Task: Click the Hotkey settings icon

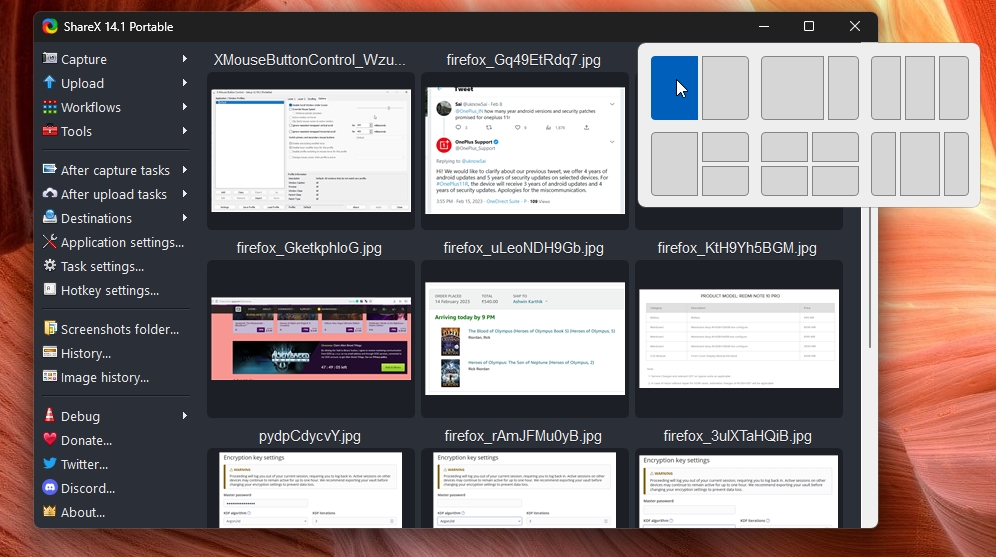Action: [50, 290]
